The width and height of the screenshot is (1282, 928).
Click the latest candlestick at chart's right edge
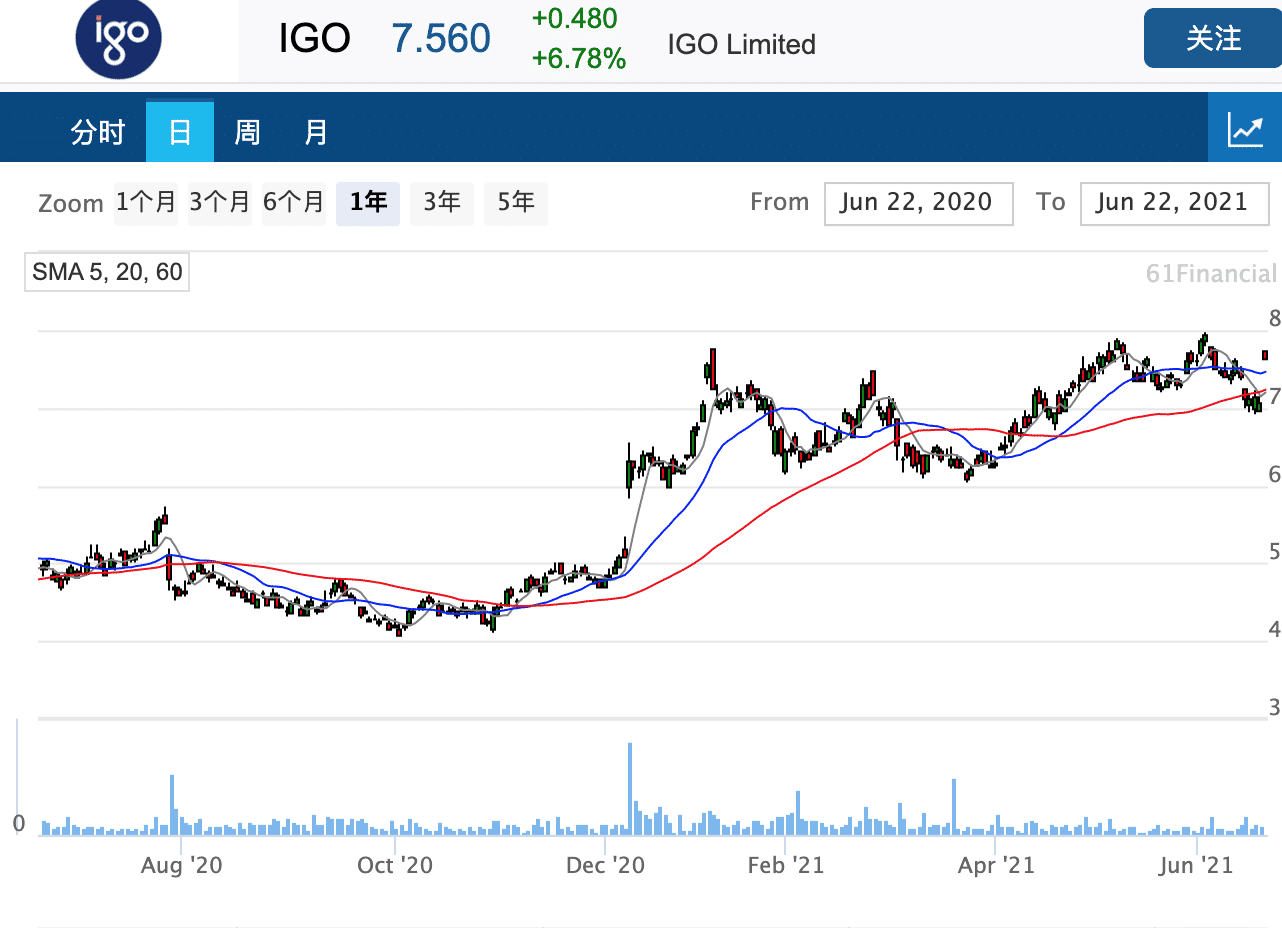[1265, 355]
